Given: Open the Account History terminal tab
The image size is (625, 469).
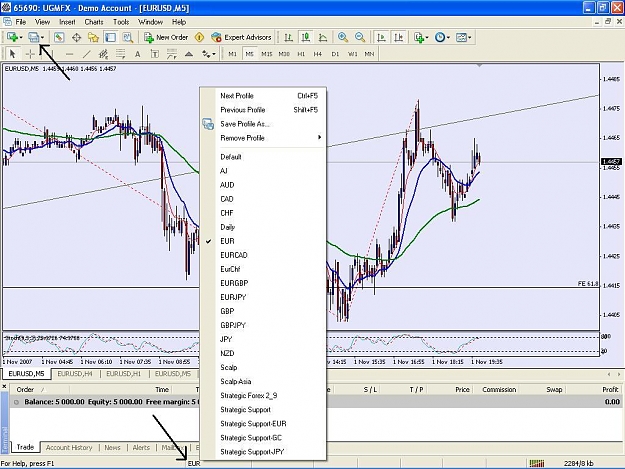Looking at the screenshot, I should point(69,447).
